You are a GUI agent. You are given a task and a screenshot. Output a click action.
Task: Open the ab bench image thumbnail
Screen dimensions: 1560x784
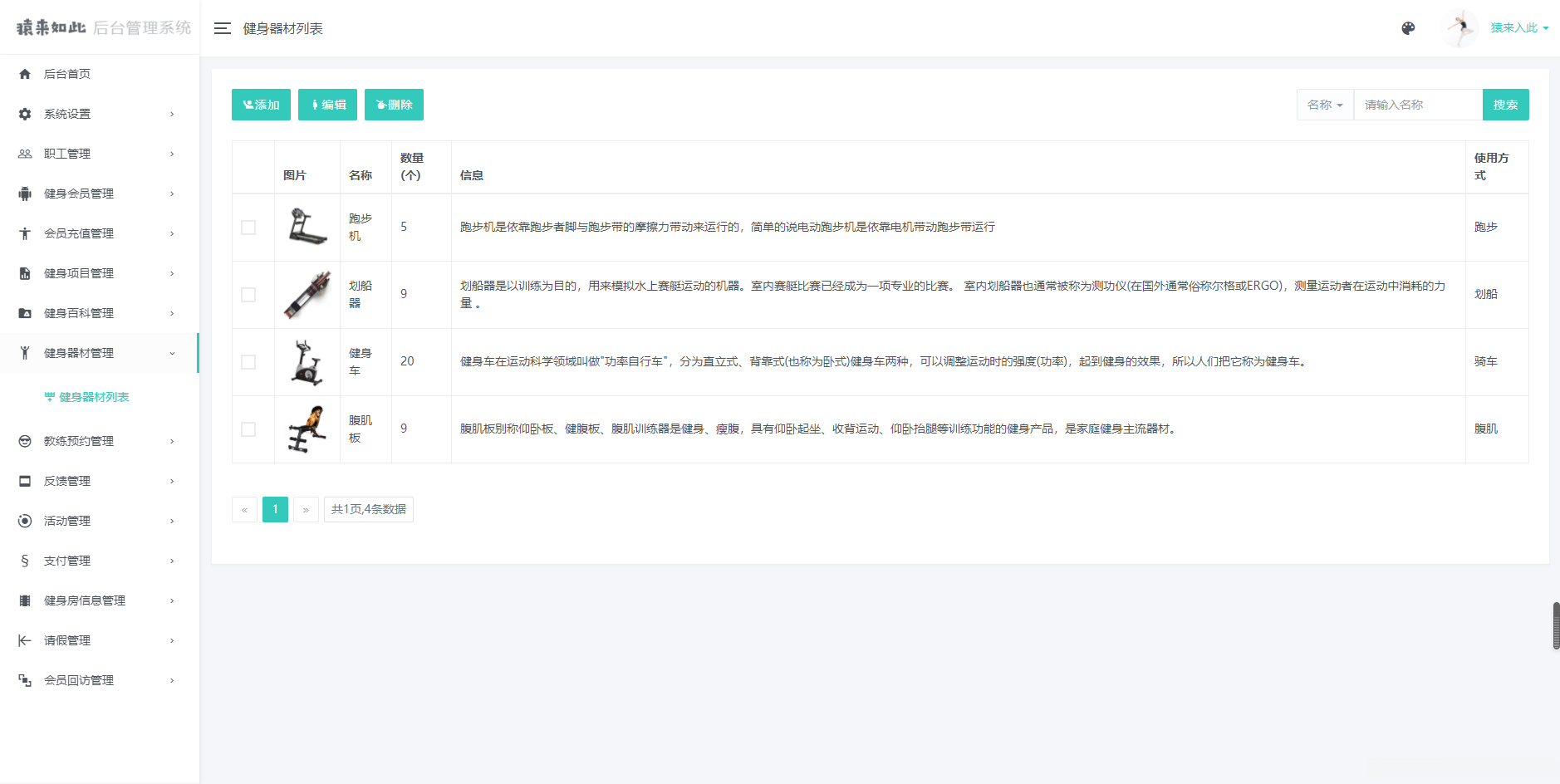307,429
